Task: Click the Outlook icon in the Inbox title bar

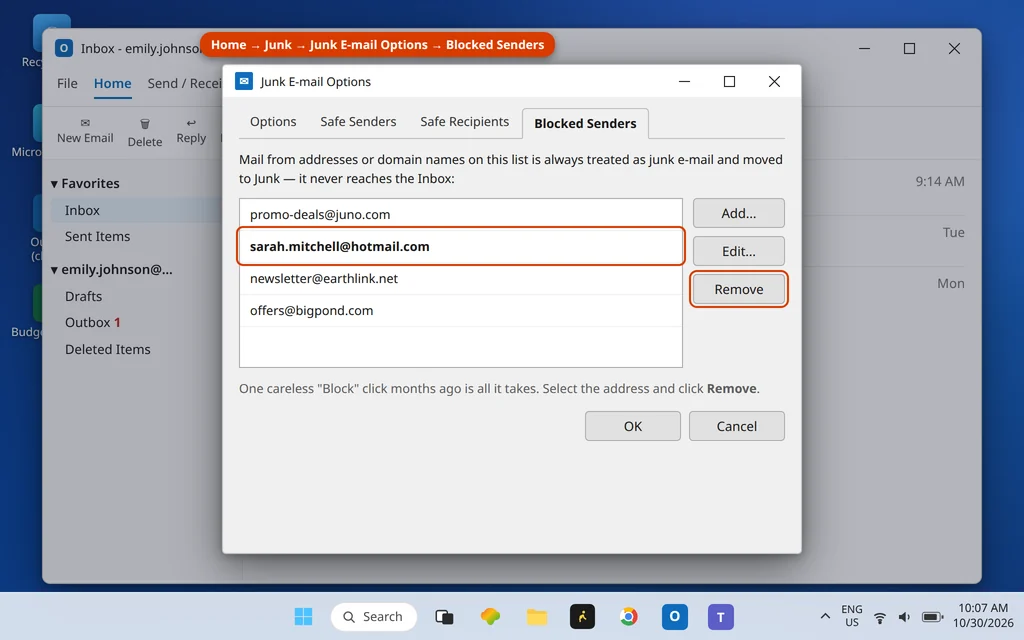Action: (x=63, y=48)
